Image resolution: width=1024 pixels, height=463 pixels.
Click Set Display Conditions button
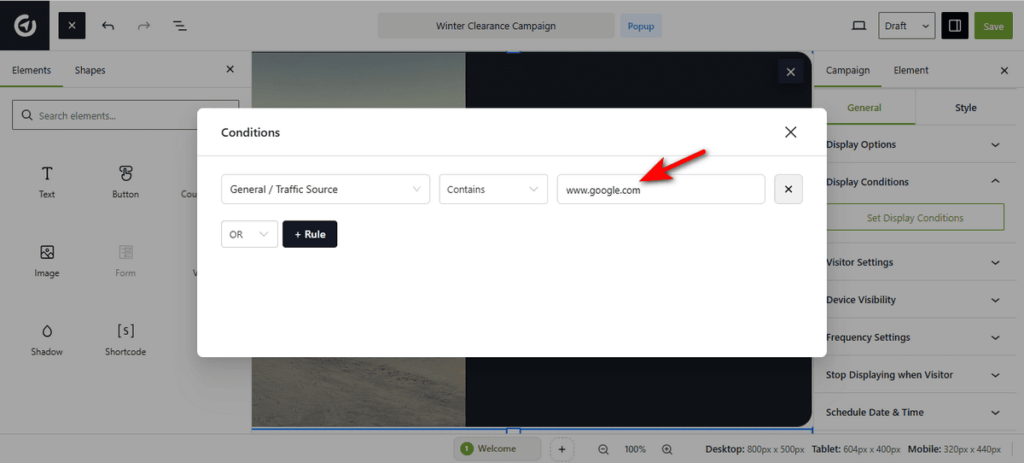(915, 217)
